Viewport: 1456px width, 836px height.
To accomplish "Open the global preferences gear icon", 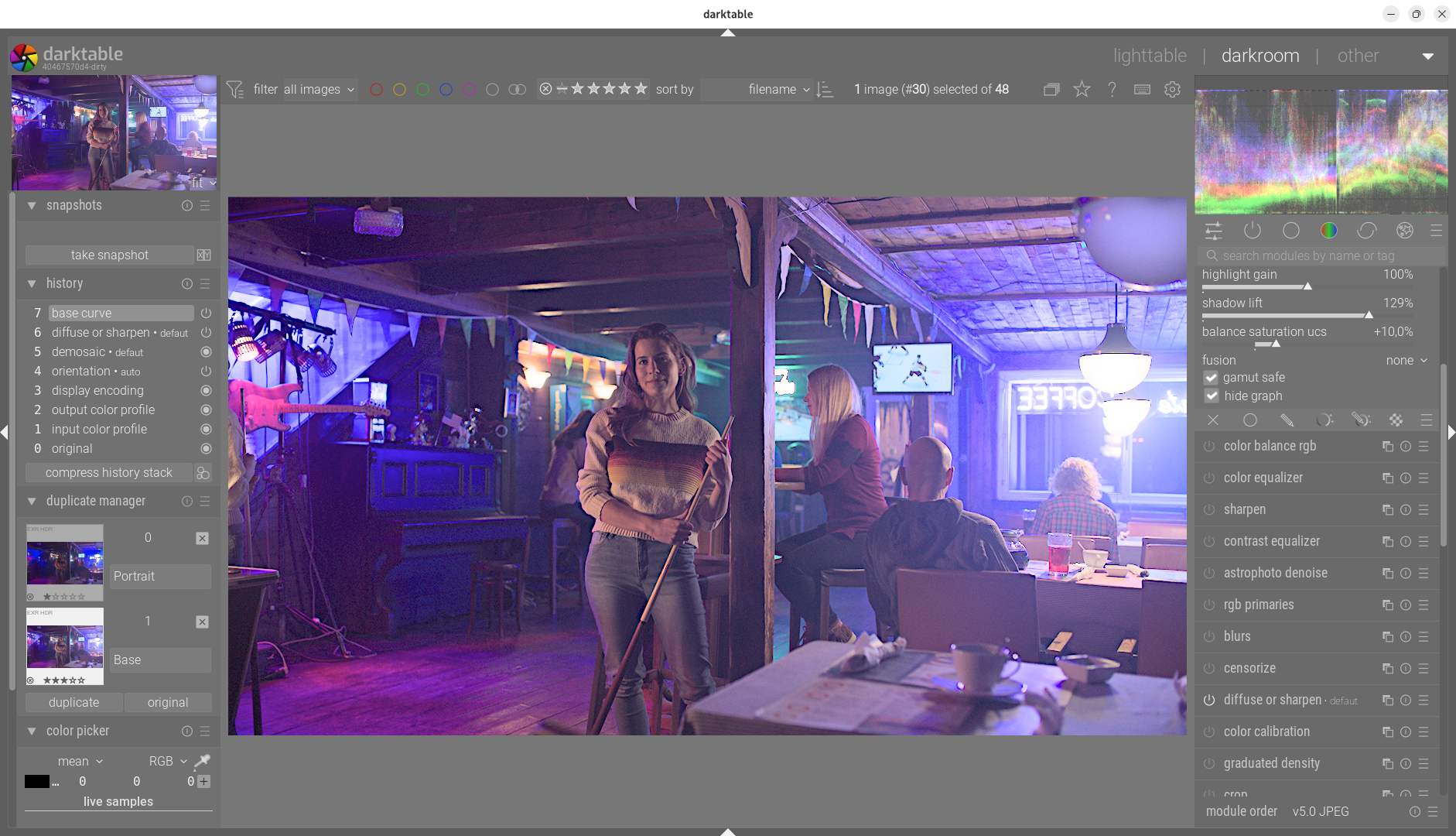I will coord(1172,90).
